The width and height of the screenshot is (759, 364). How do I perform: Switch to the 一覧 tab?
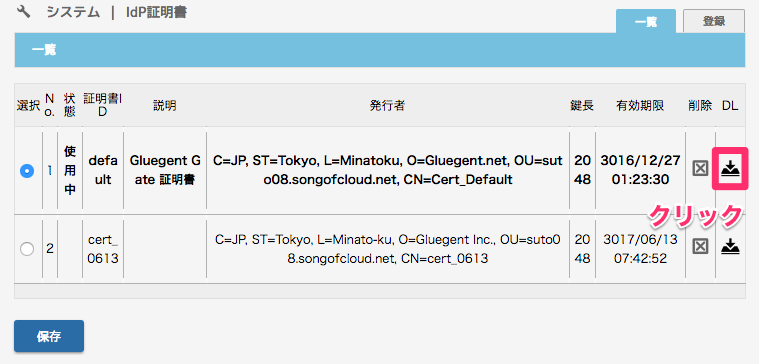(646, 21)
